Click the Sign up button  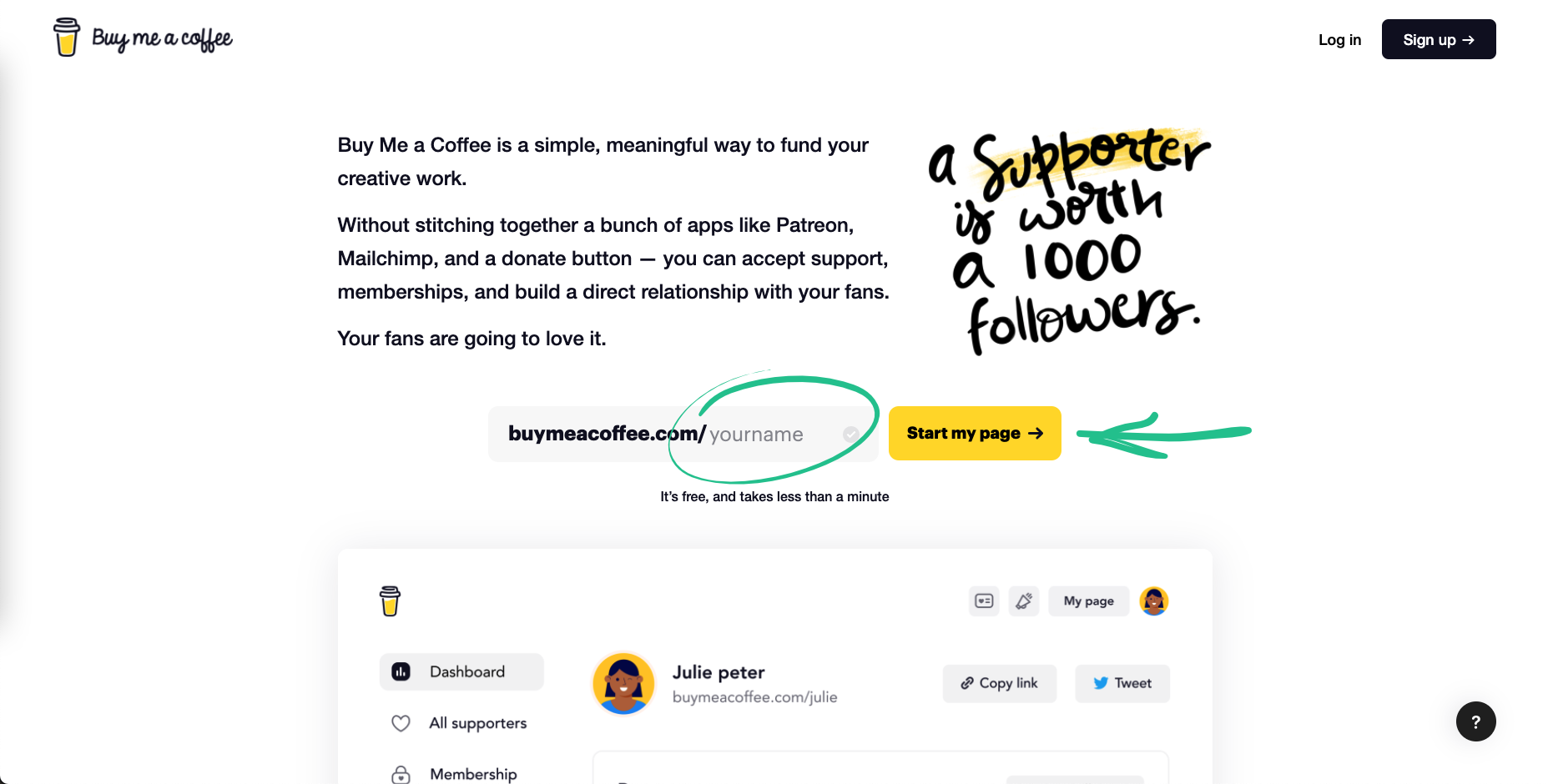click(x=1439, y=39)
